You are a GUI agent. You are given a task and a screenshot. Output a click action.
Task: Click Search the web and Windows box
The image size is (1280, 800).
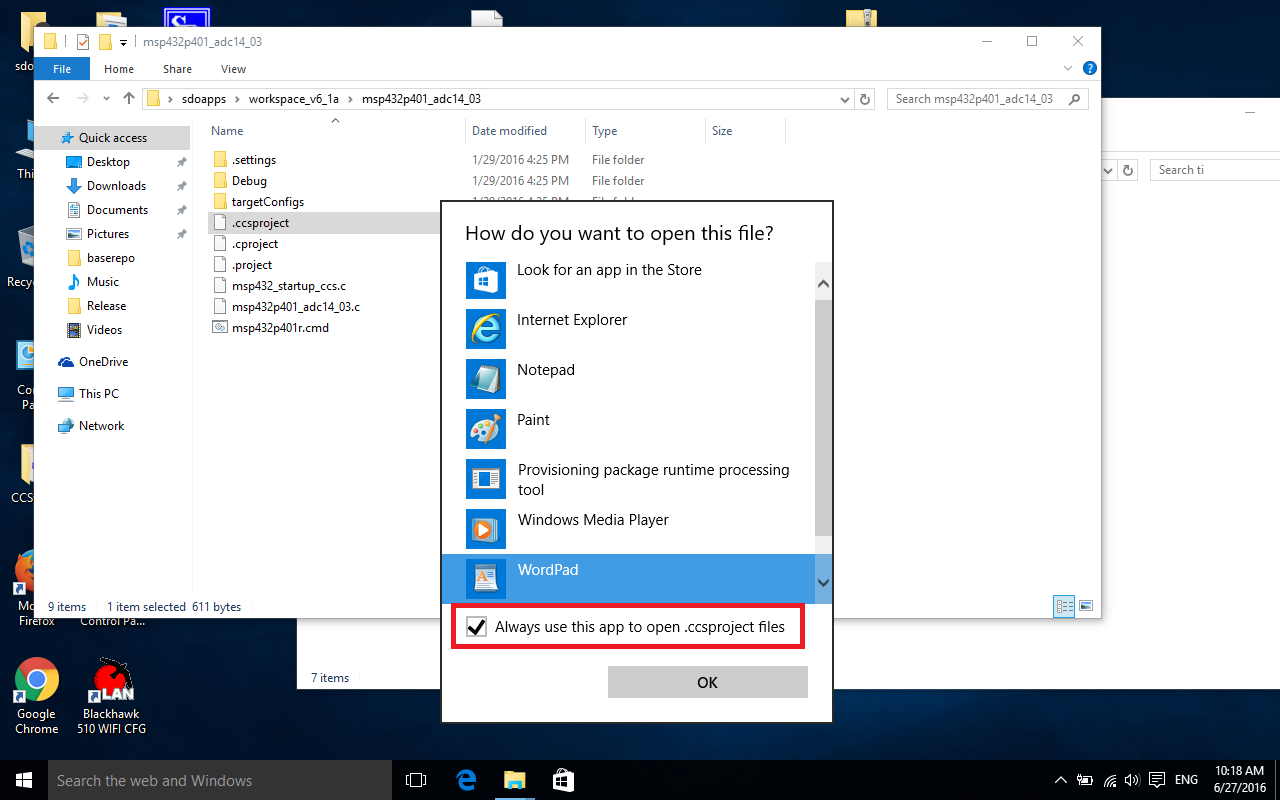click(220, 780)
